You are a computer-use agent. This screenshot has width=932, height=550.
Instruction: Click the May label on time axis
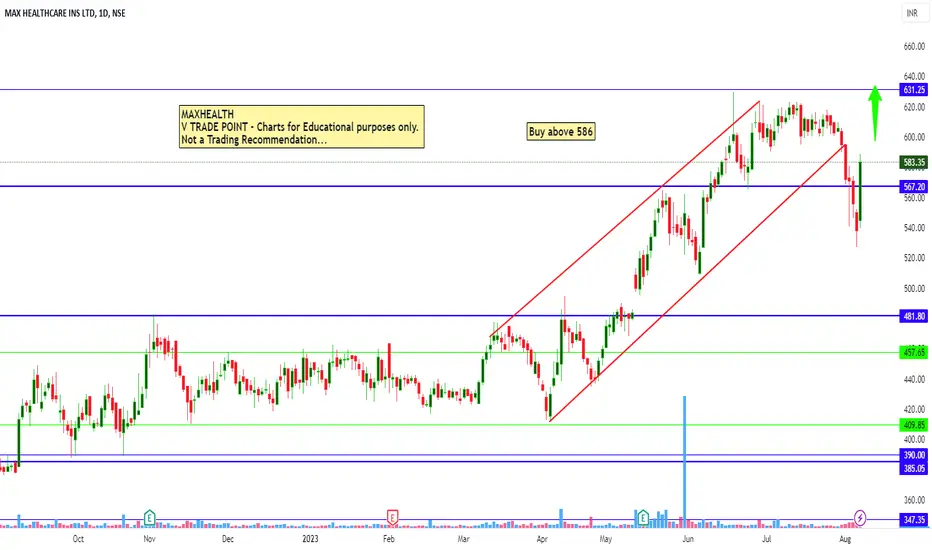(605, 539)
